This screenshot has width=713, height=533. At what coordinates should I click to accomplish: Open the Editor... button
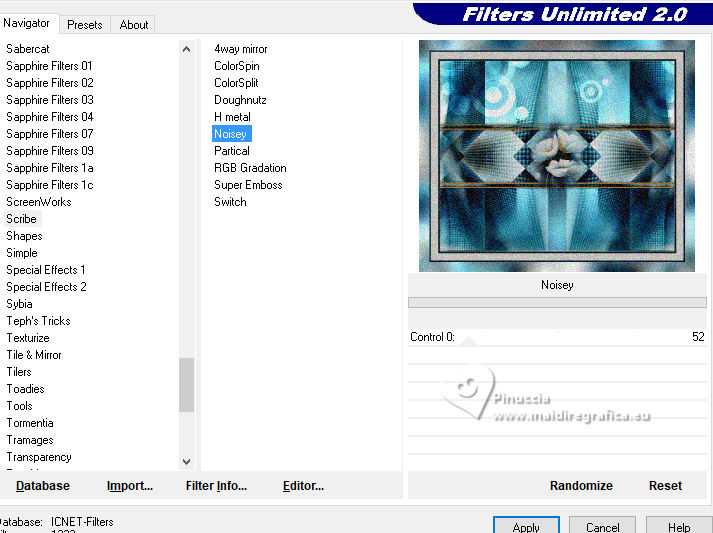pyautogui.click(x=303, y=486)
